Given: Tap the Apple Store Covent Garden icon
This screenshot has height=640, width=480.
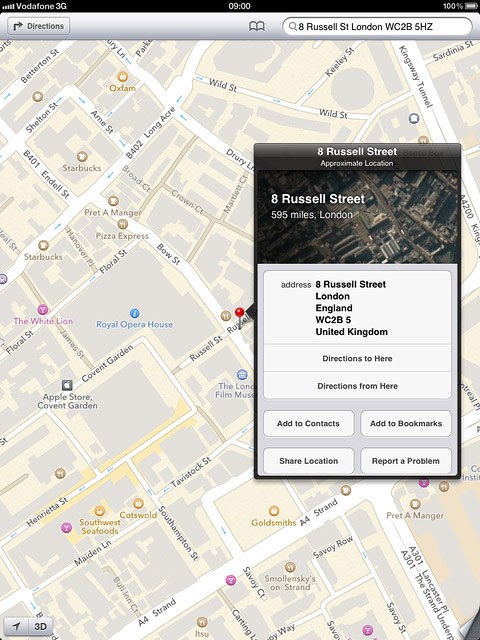Looking at the screenshot, I should 67,385.
